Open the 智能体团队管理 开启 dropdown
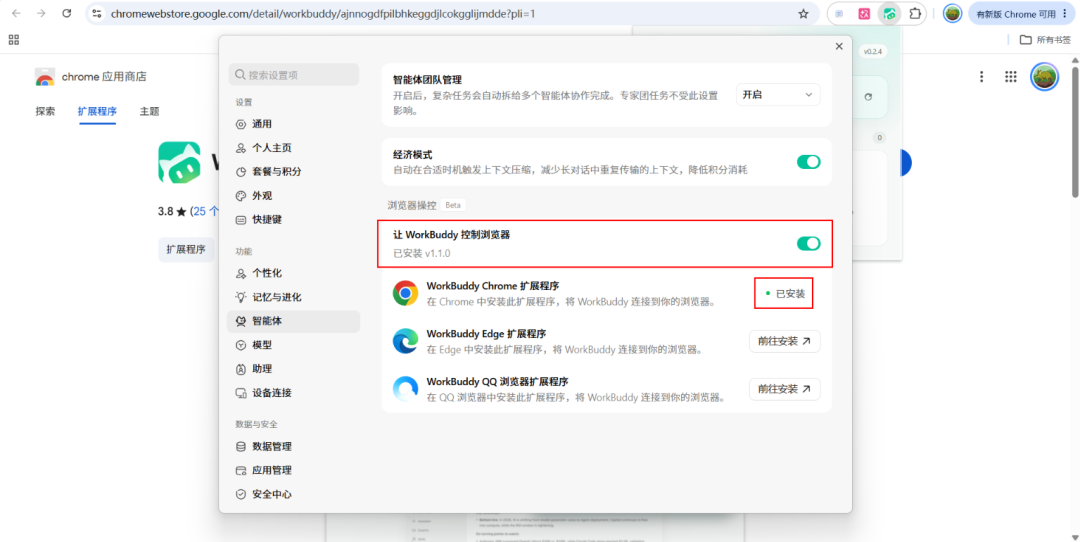 click(x=778, y=95)
